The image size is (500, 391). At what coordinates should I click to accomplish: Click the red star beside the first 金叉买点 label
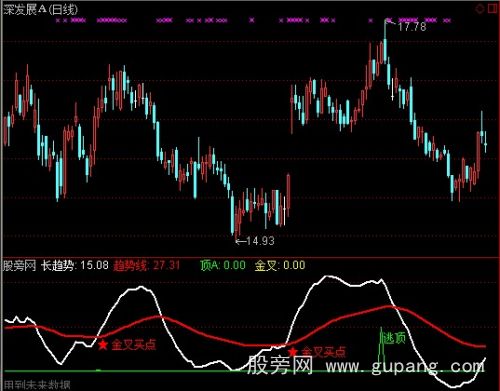pyautogui.click(x=103, y=345)
